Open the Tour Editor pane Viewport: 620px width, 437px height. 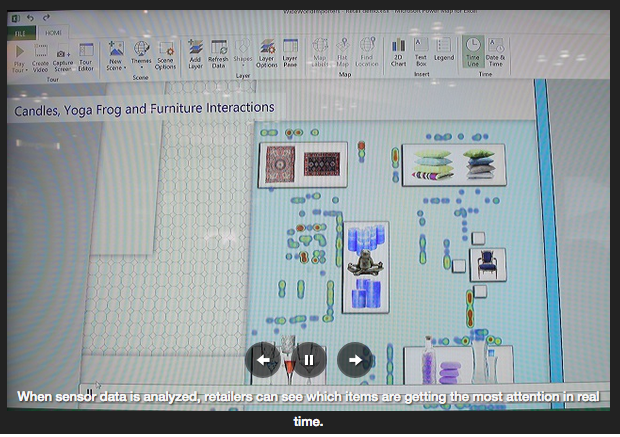tap(86, 57)
